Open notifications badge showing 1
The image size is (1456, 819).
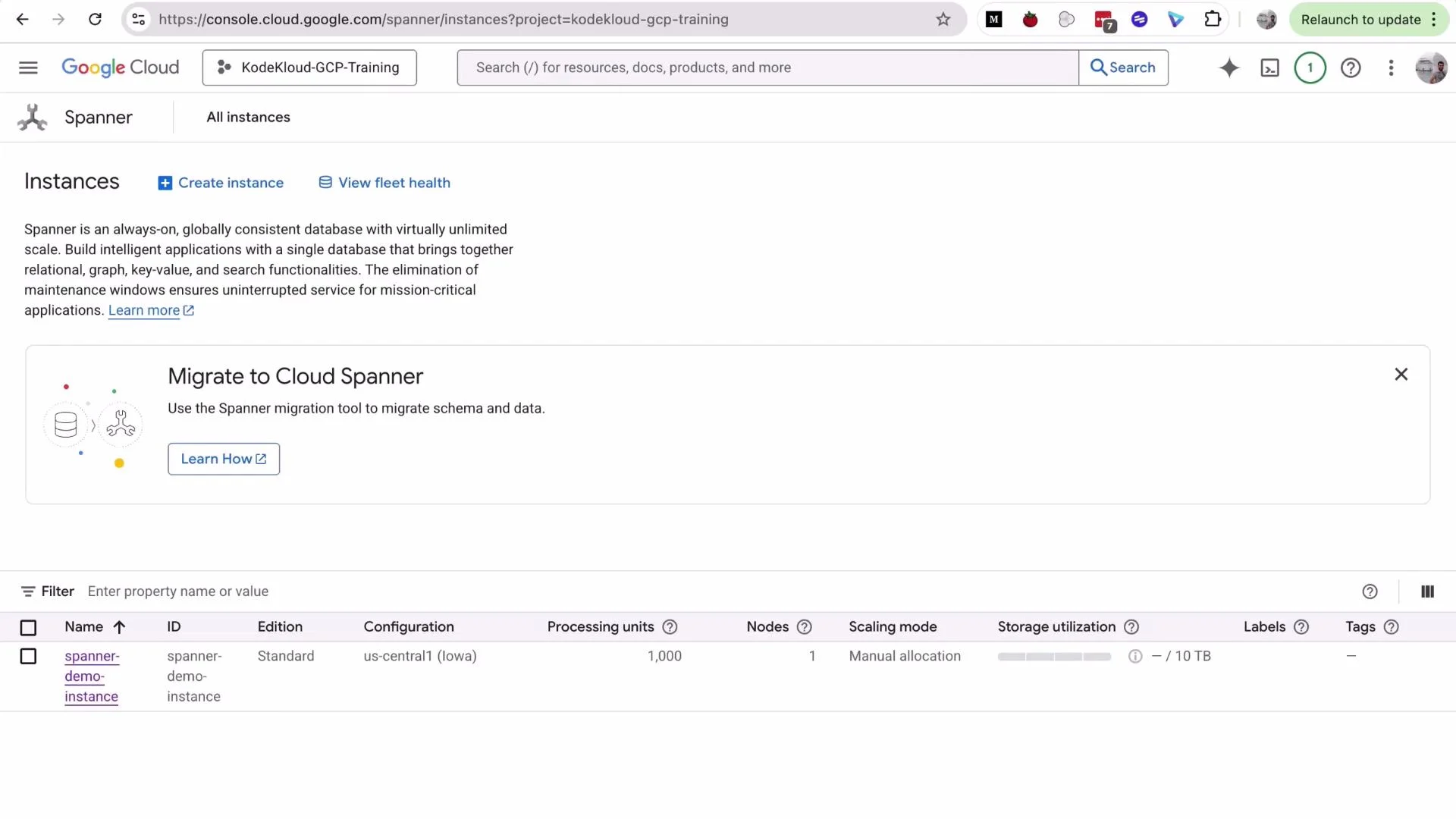1310,67
